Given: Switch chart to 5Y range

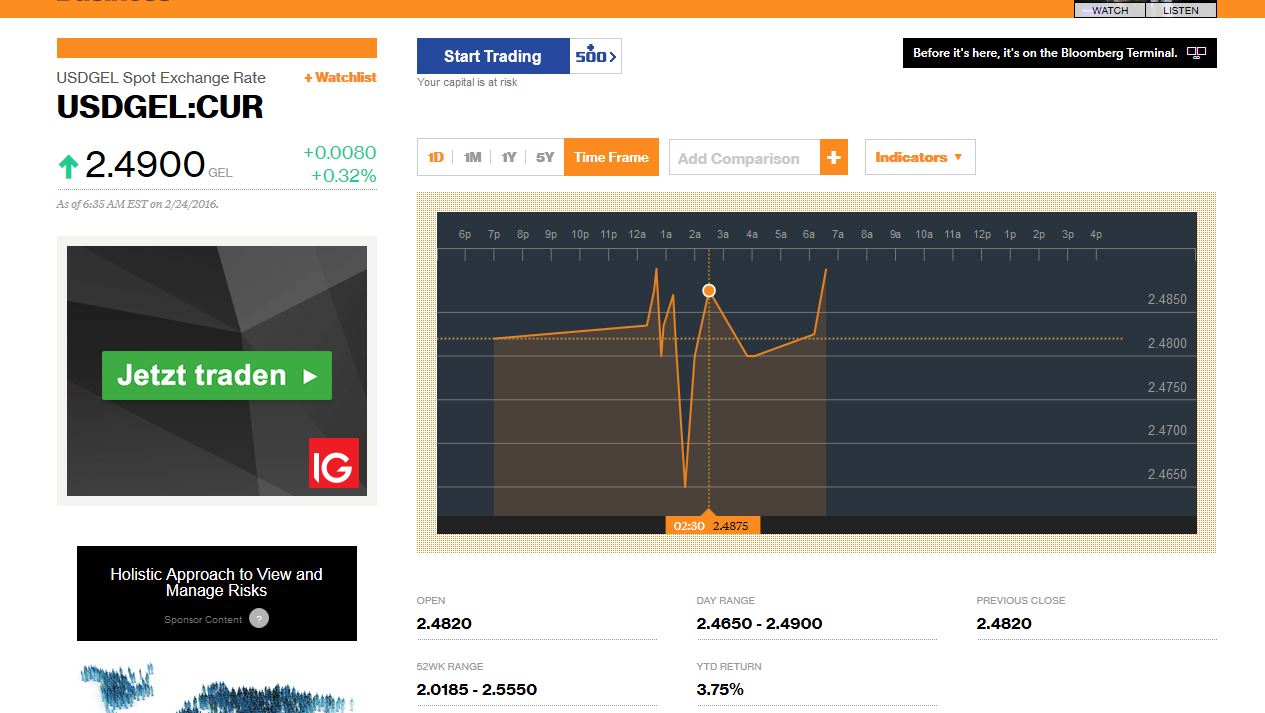Looking at the screenshot, I should pyautogui.click(x=544, y=157).
